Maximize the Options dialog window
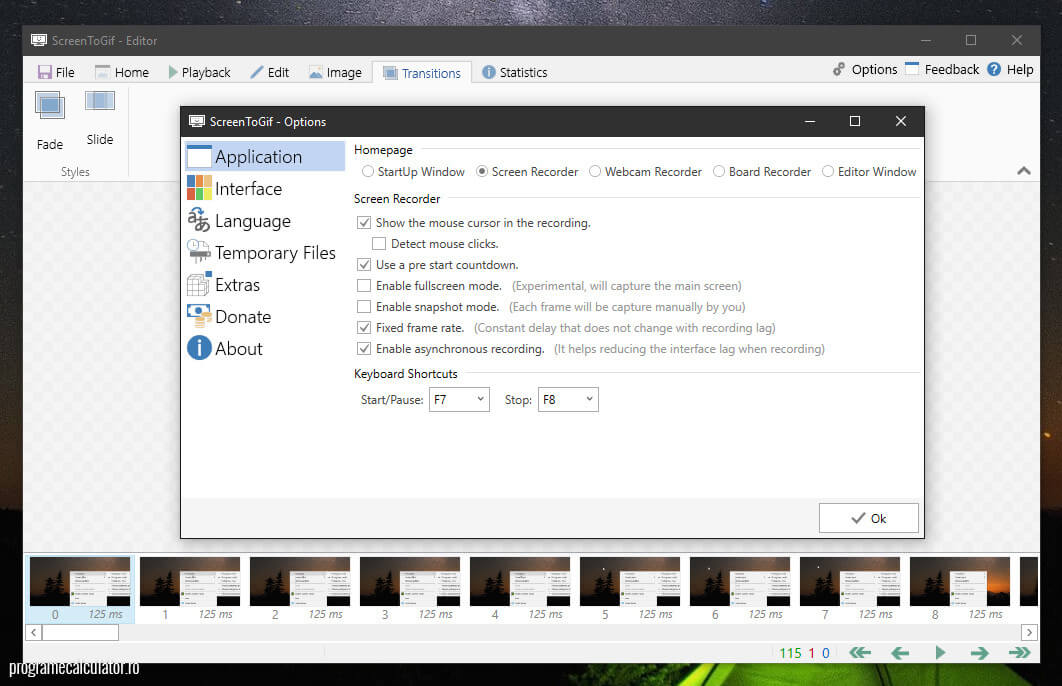The width and height of the screenshot is (1062, 686). tap(855, 121)
